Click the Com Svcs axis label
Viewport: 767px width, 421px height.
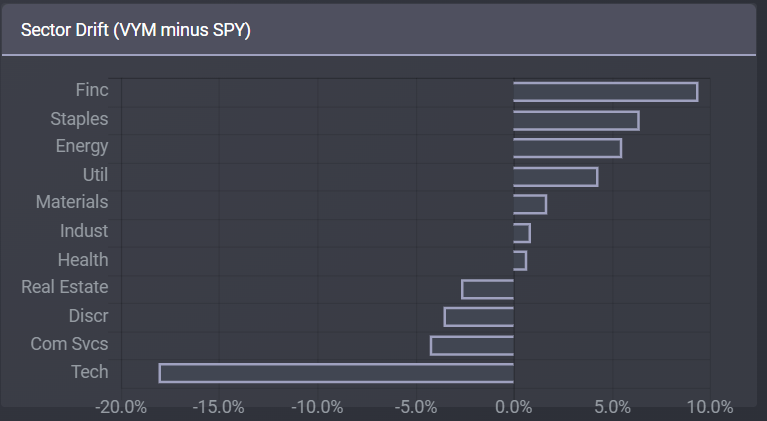69,344
